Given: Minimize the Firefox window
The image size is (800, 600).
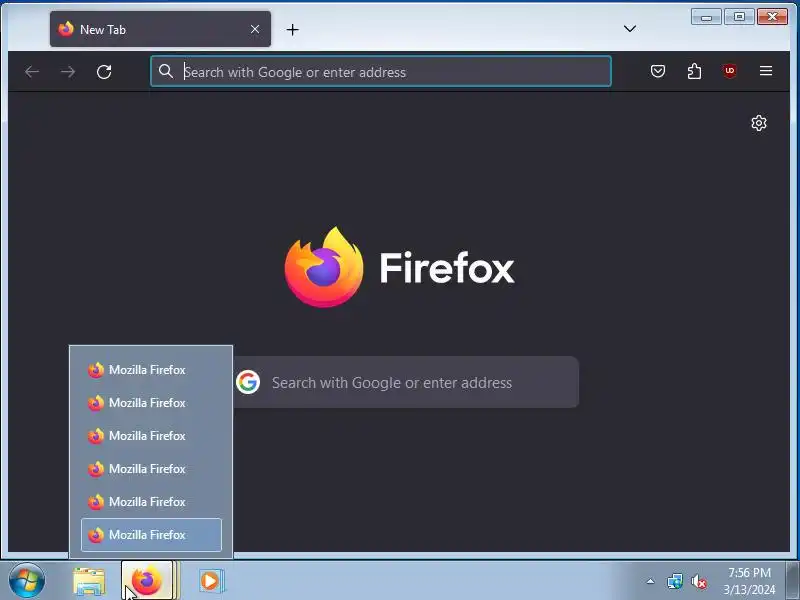Looking at the screenshot, I should click(x=706, y=17).
